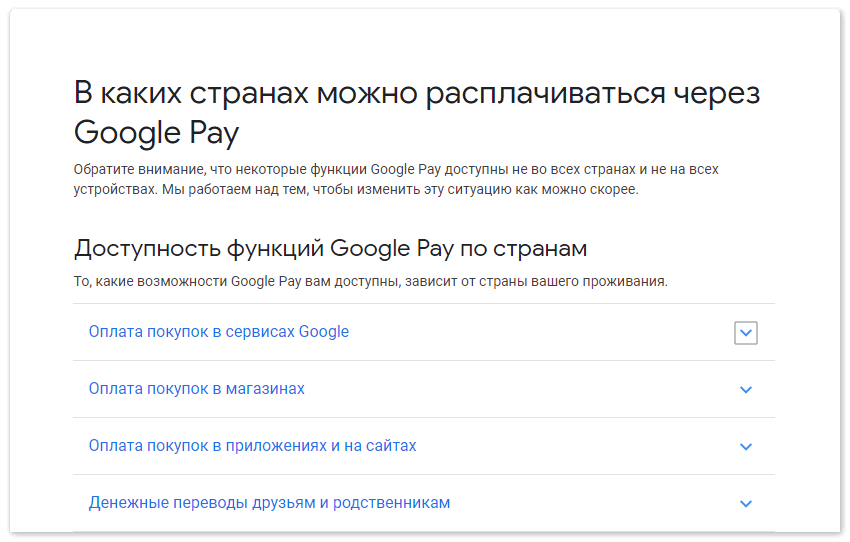Expand chevron for Оплата покупок в приложениях и на сайтах
This screenshot has height=542, width=850.
point(746,447)
